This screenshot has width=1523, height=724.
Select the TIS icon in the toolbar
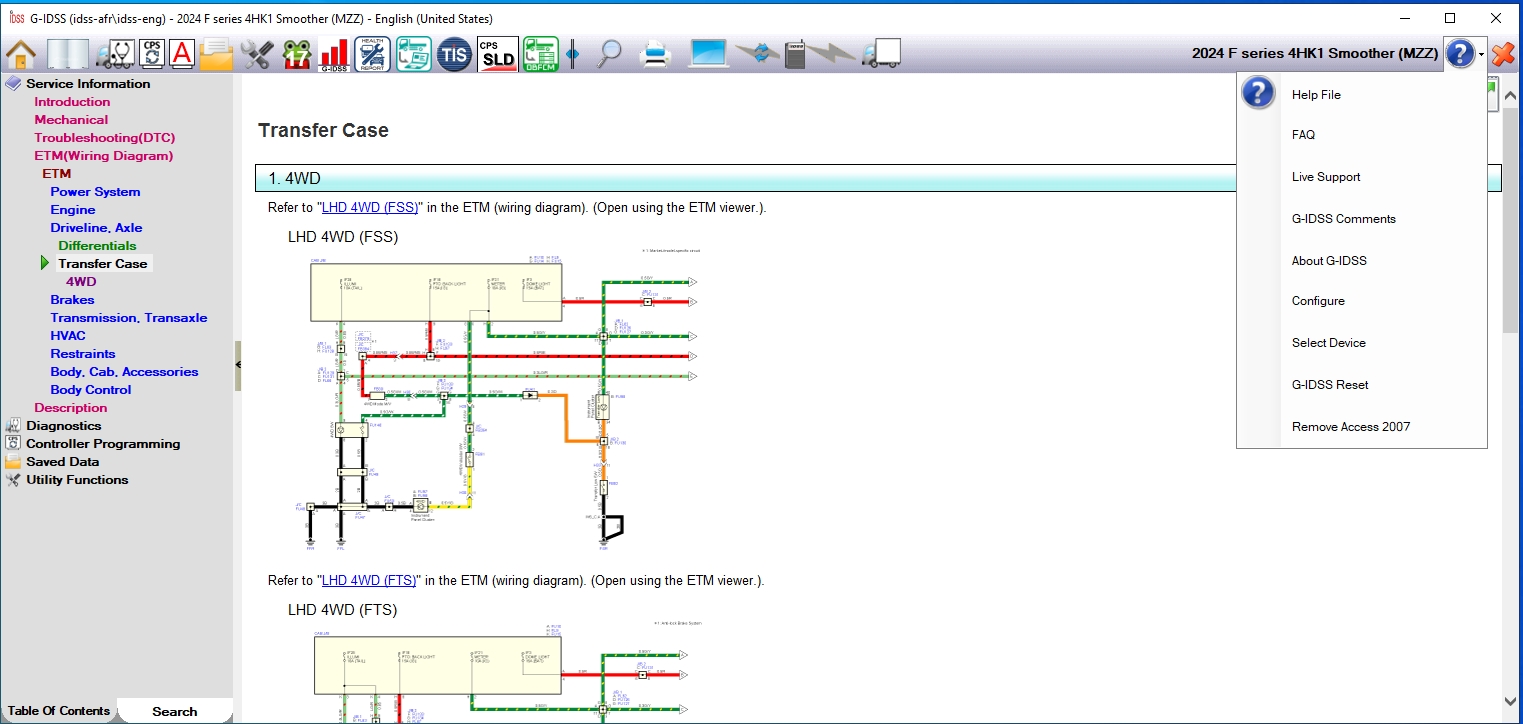454,54
